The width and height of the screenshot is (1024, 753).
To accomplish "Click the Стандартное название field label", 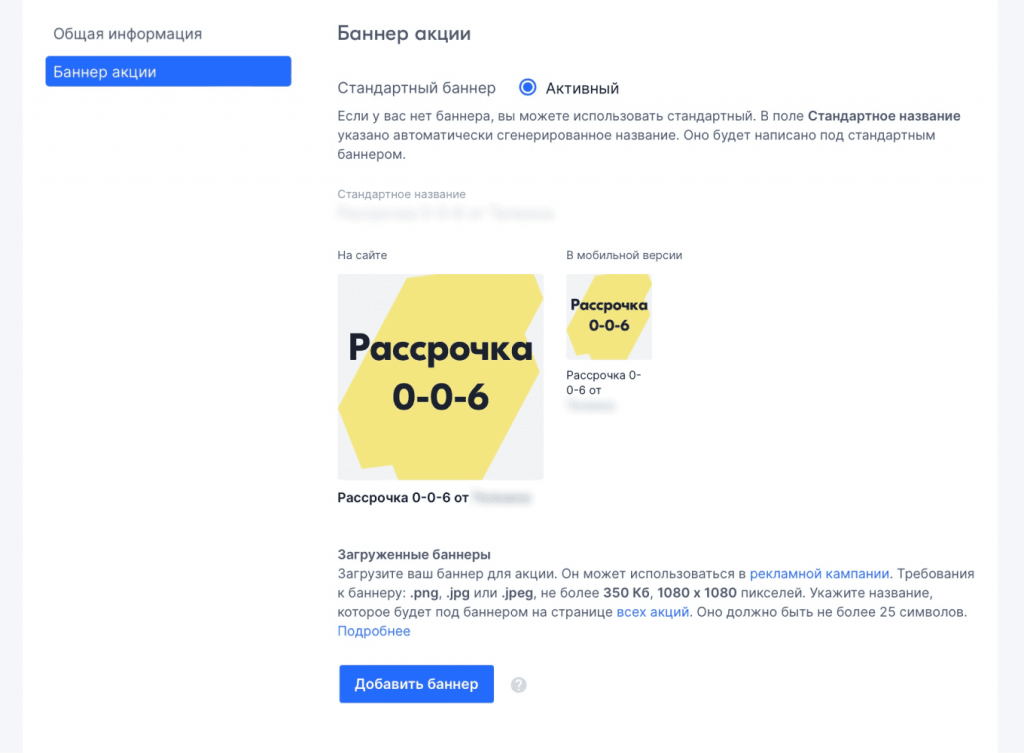I will click(402, 194).
